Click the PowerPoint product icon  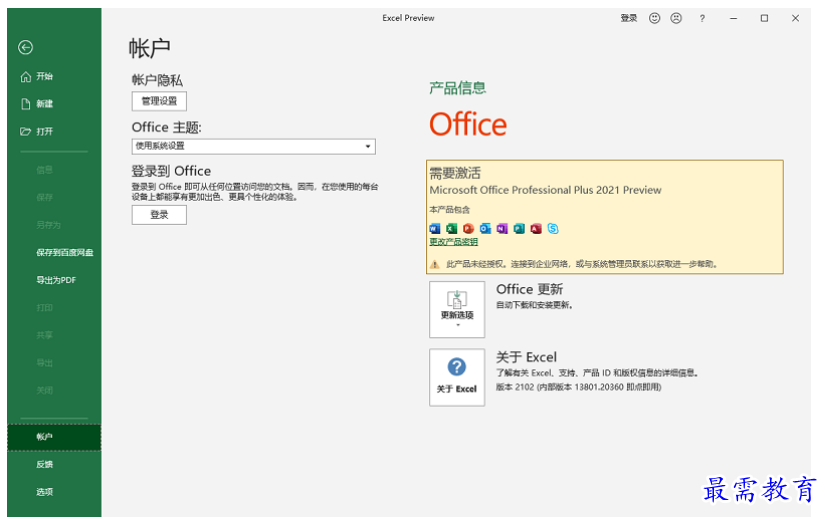pyautogui.click(x=468, y=228)
